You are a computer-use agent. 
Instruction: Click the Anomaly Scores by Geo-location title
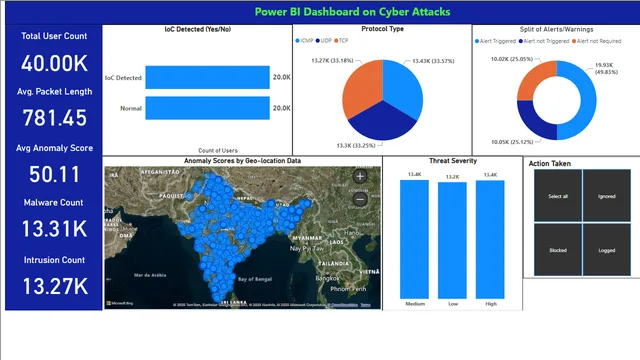242,161
